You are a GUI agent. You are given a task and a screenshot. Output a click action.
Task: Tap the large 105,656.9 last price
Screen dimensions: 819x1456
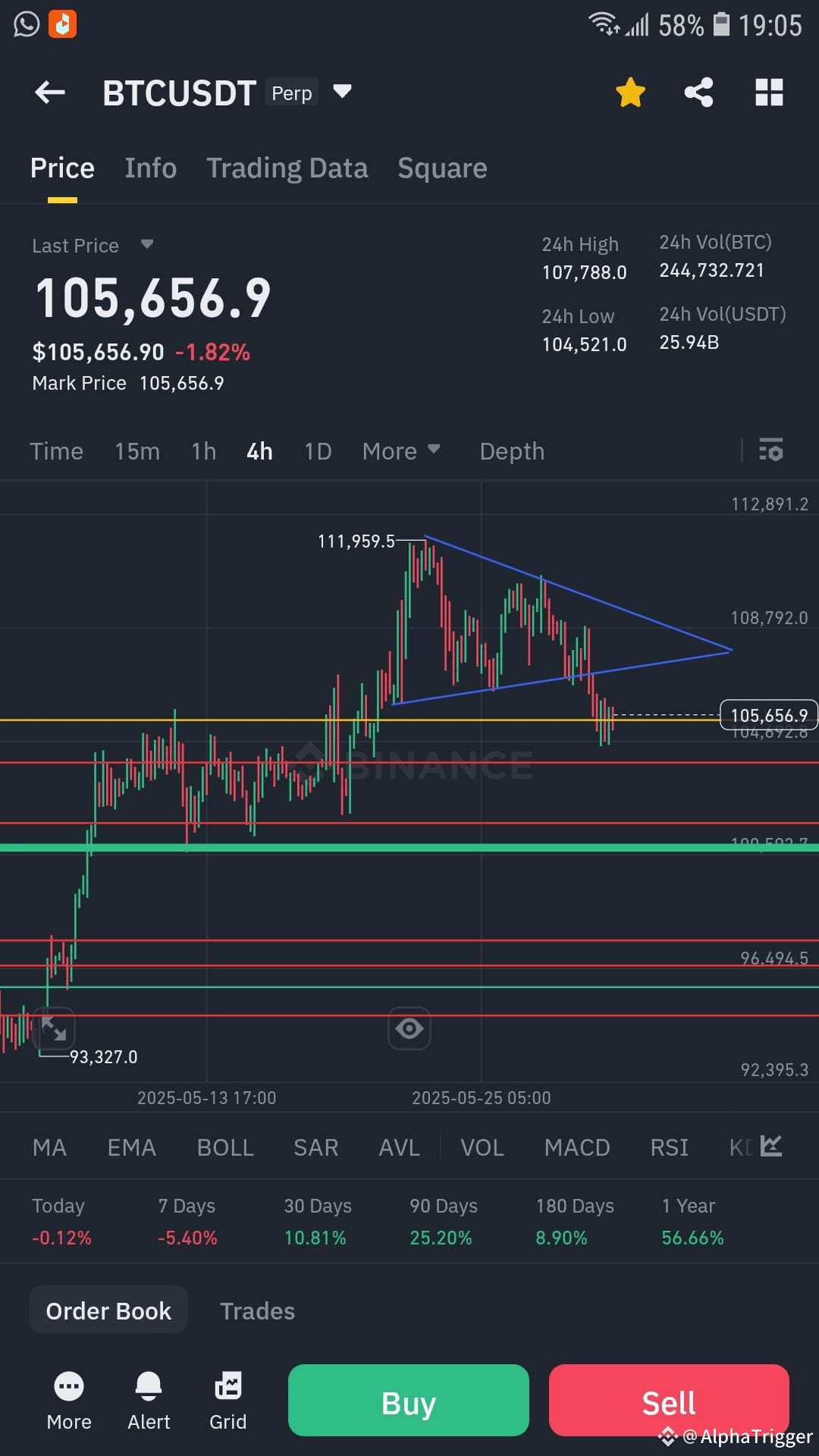pos(153,298)
